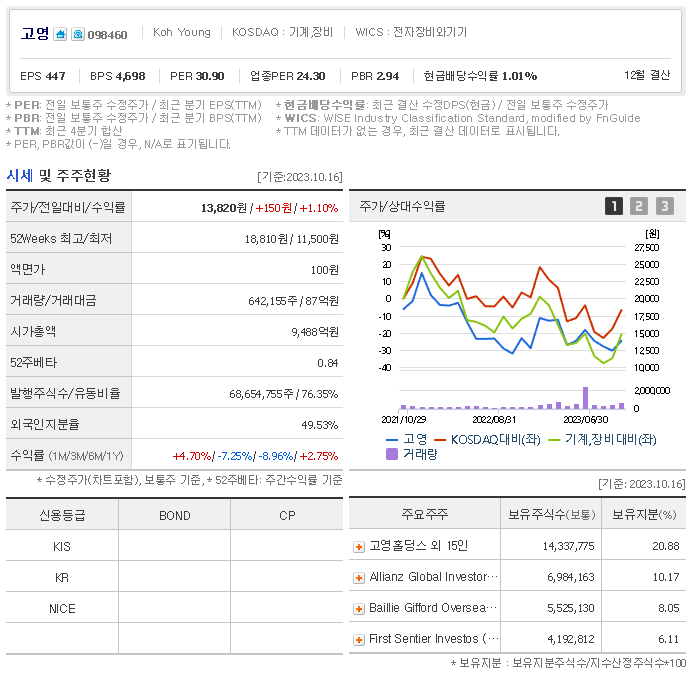Screen dimensions: 691x676
Task: Select 68,654,755주 / 76.35% value
Action: [283, 394]
